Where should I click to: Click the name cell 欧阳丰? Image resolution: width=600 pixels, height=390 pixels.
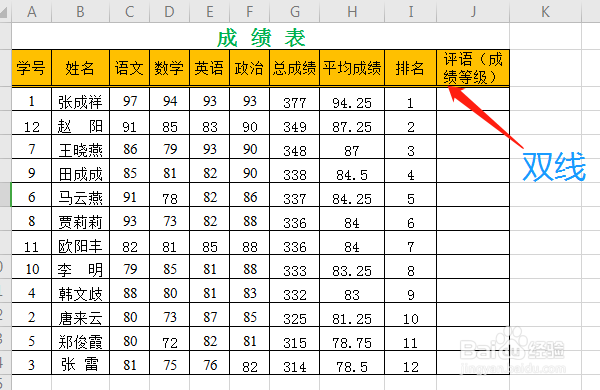coord(80,243)
